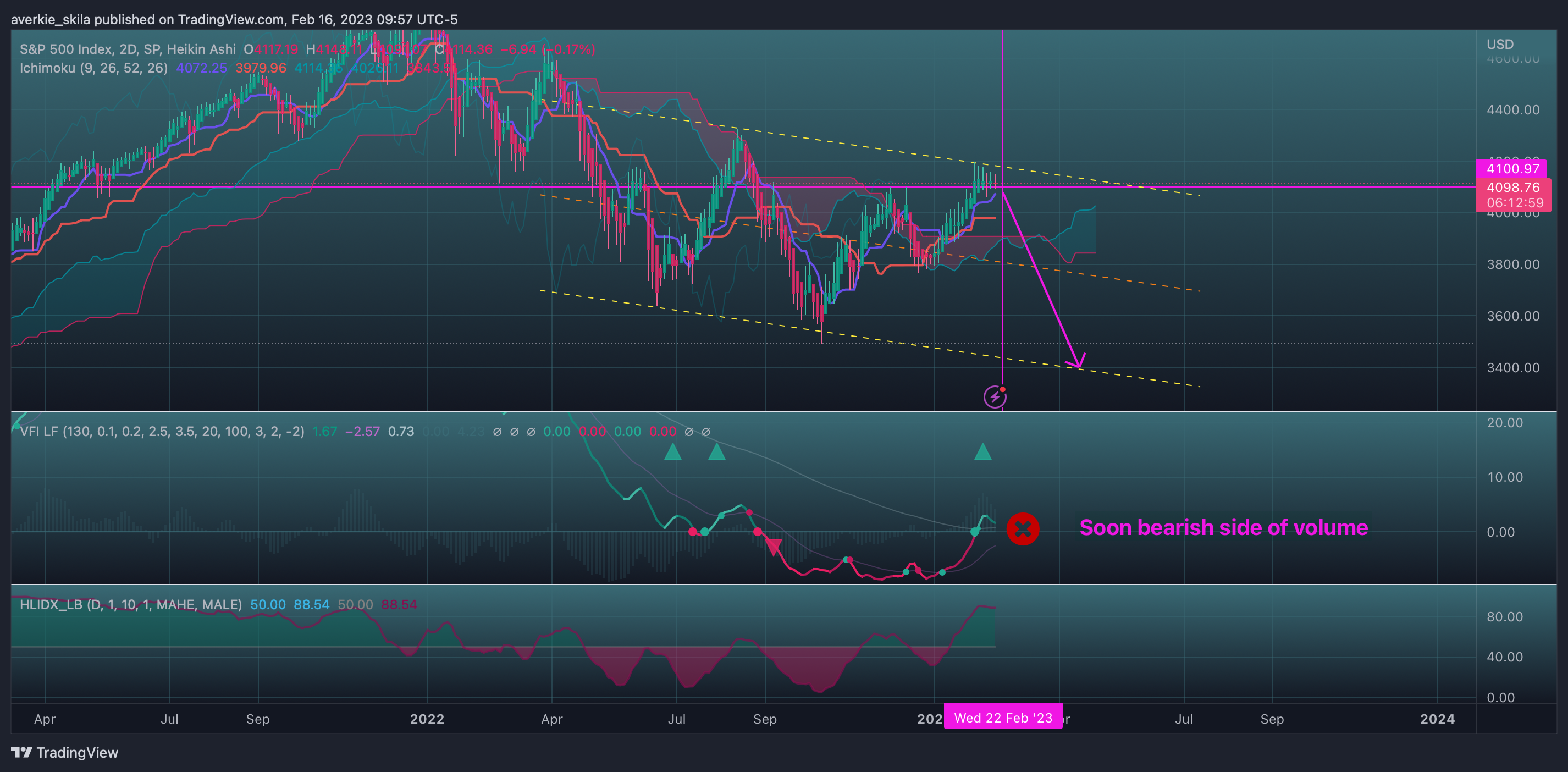The height and width of the screenshot is (772, 1568).
Task: Click the 3600.00 price axis label
Action: (x=1512, y=317)
